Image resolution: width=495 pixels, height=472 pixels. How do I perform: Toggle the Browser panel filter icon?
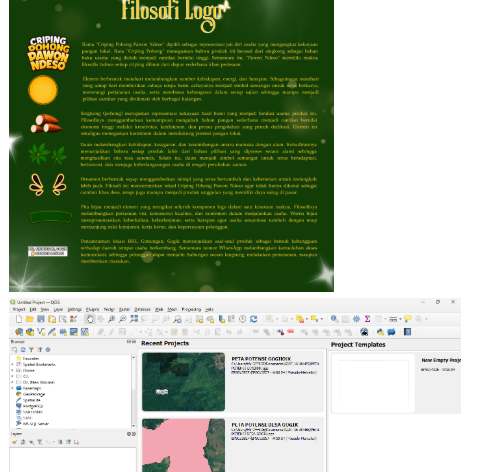coord(31,350)
